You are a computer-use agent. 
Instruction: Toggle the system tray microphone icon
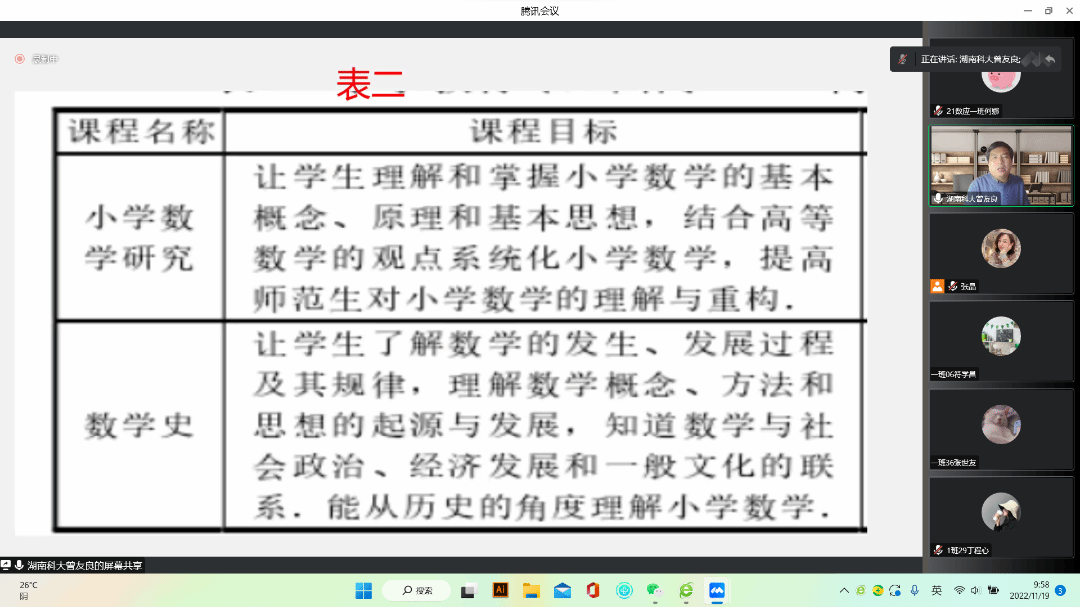point(914,590)
